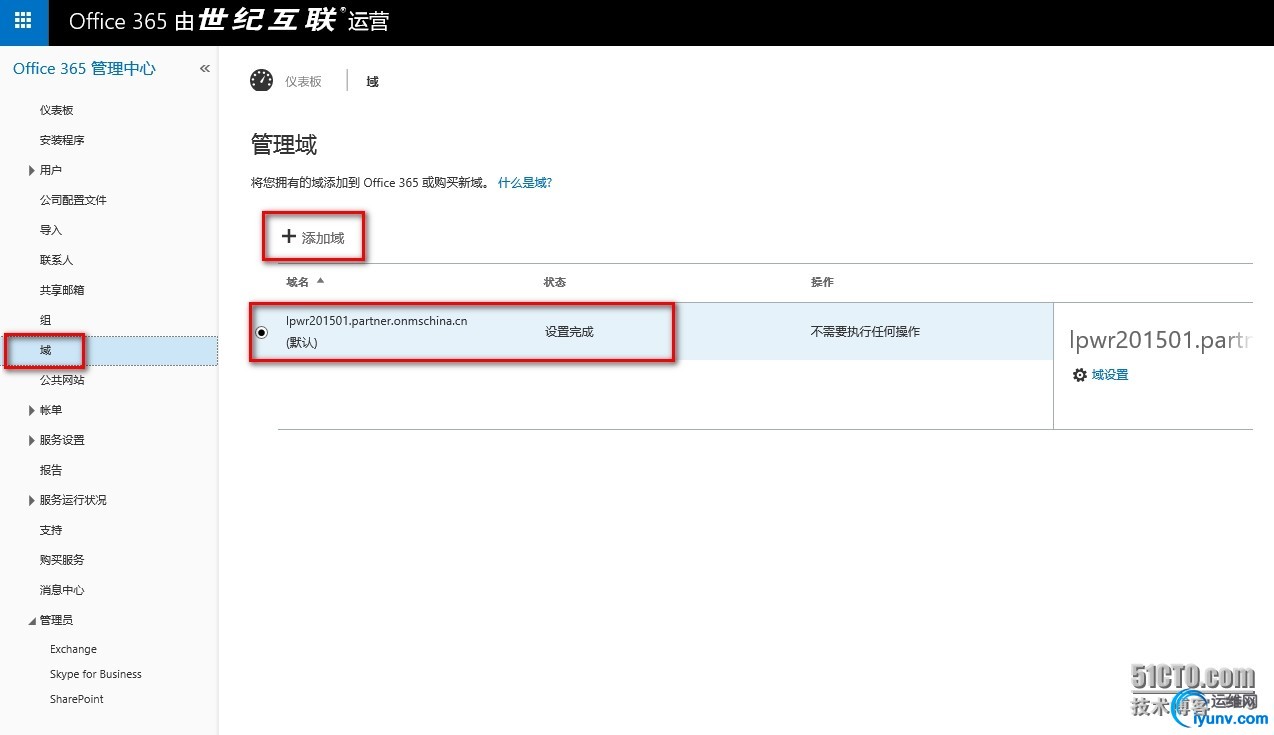This screenshot has height=735, width=1274.
Task: Expand the 用户 menu section
Action: (x=32, y=171)
